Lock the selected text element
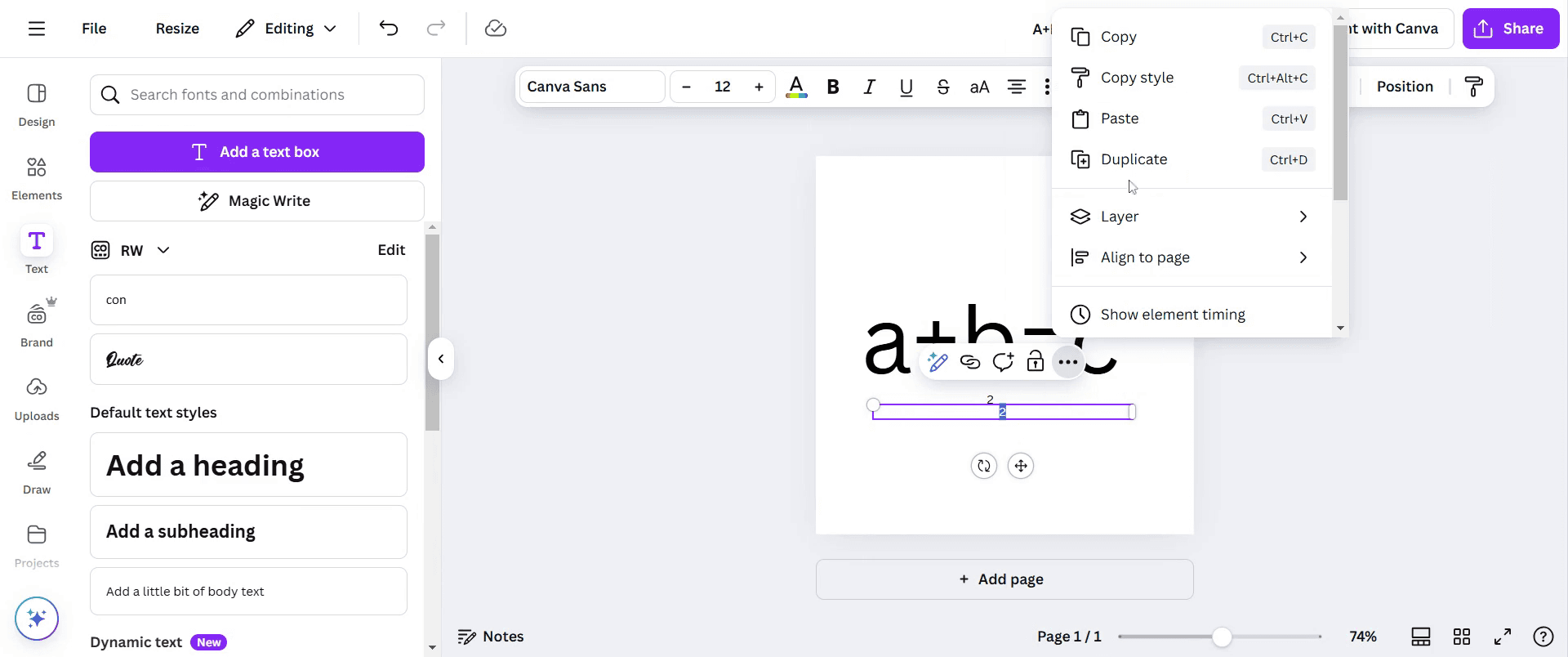 pos(1036,362)
